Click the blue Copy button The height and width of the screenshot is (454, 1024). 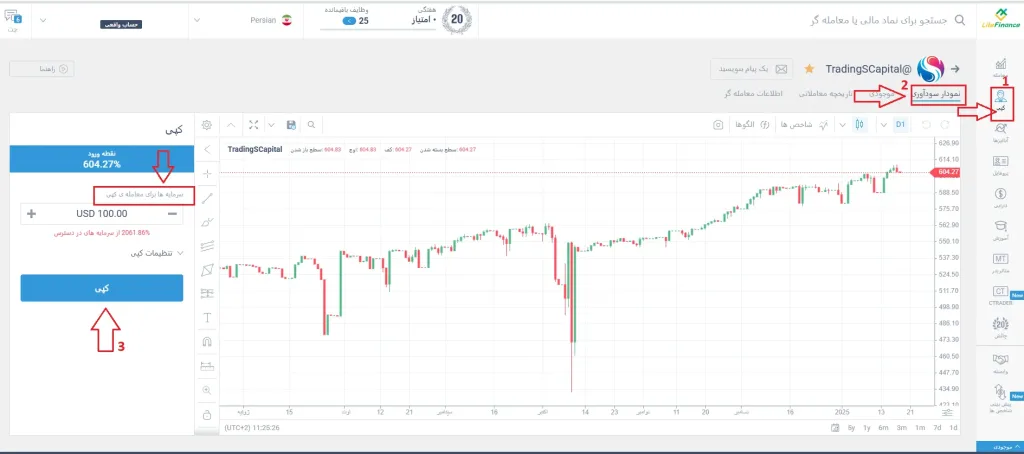(102, 288)
